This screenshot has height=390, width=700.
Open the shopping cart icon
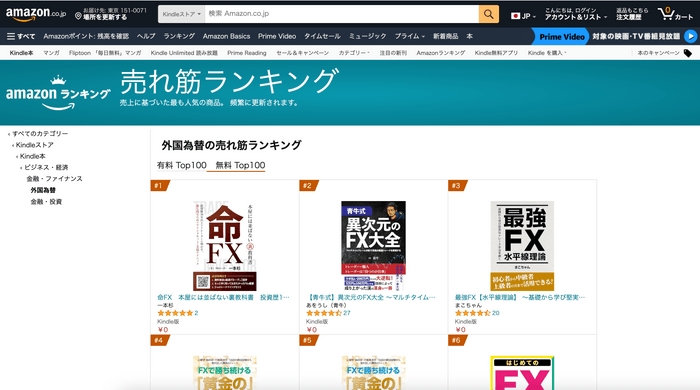coord(666,14)
